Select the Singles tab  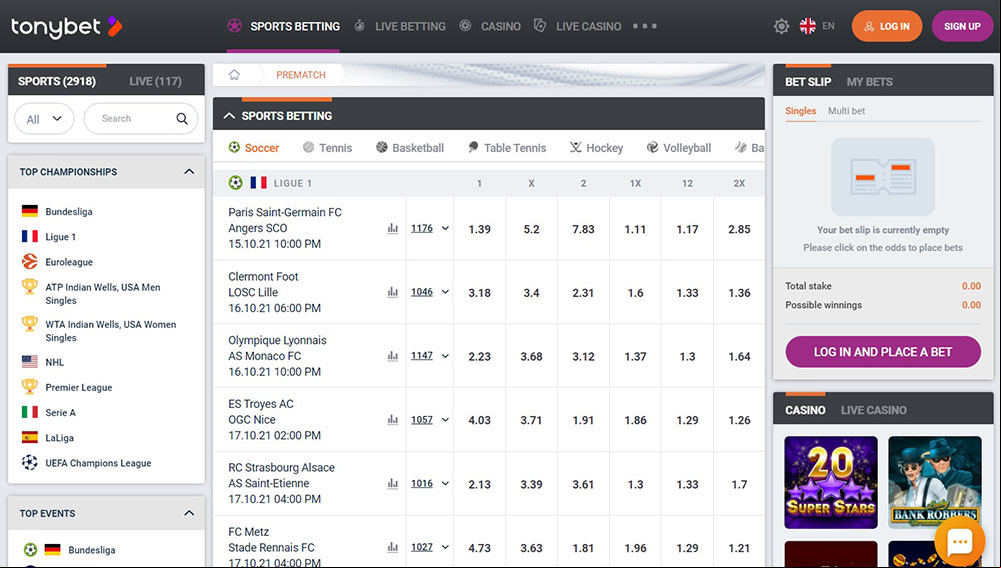coord(801,111)
